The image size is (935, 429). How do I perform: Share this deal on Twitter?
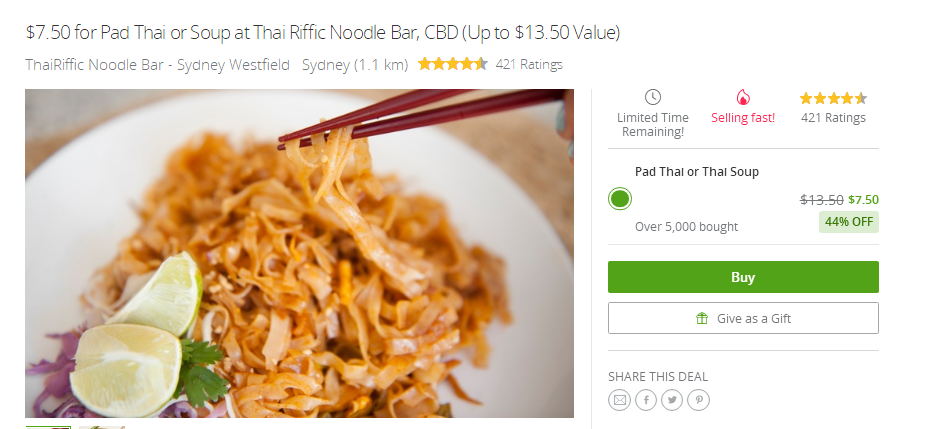(x=672, y=400)
